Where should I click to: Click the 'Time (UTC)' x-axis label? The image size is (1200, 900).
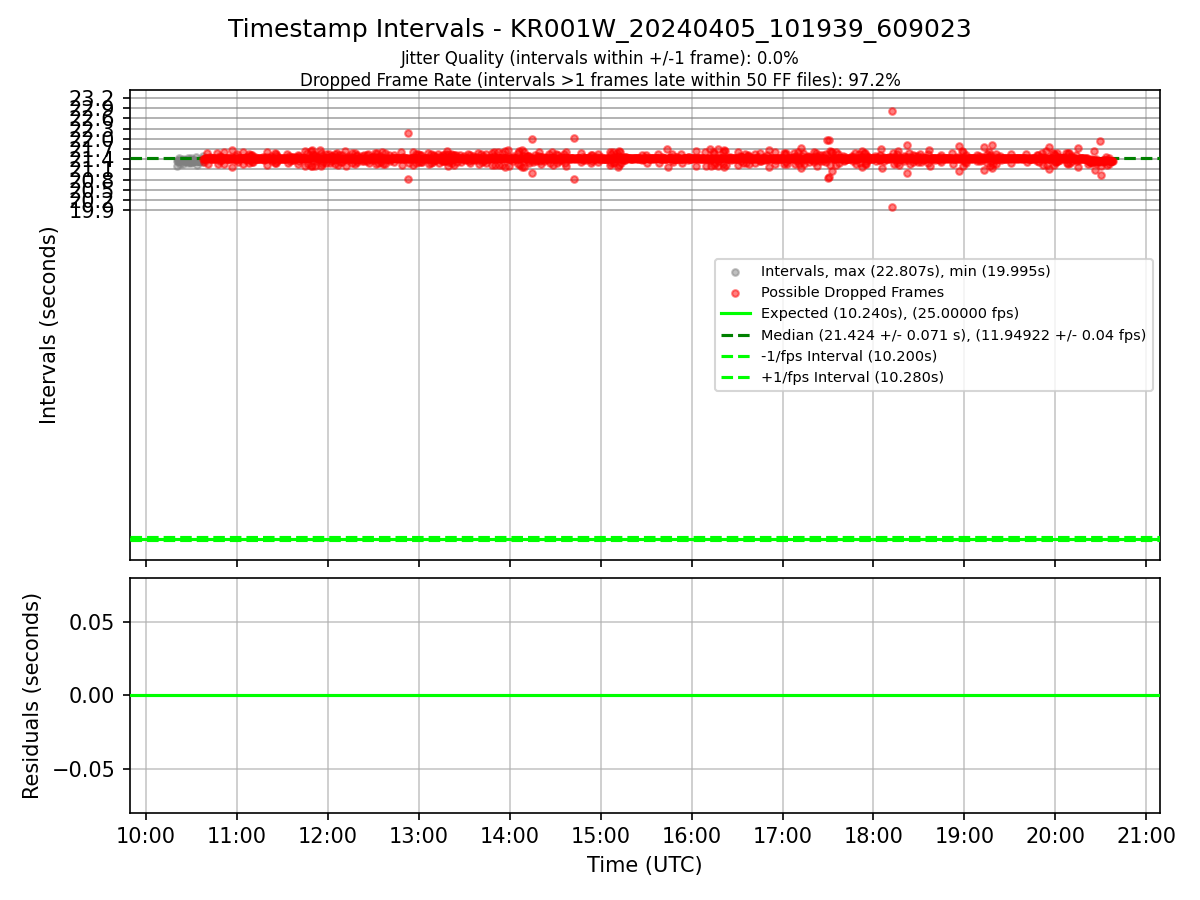[644, 864]
